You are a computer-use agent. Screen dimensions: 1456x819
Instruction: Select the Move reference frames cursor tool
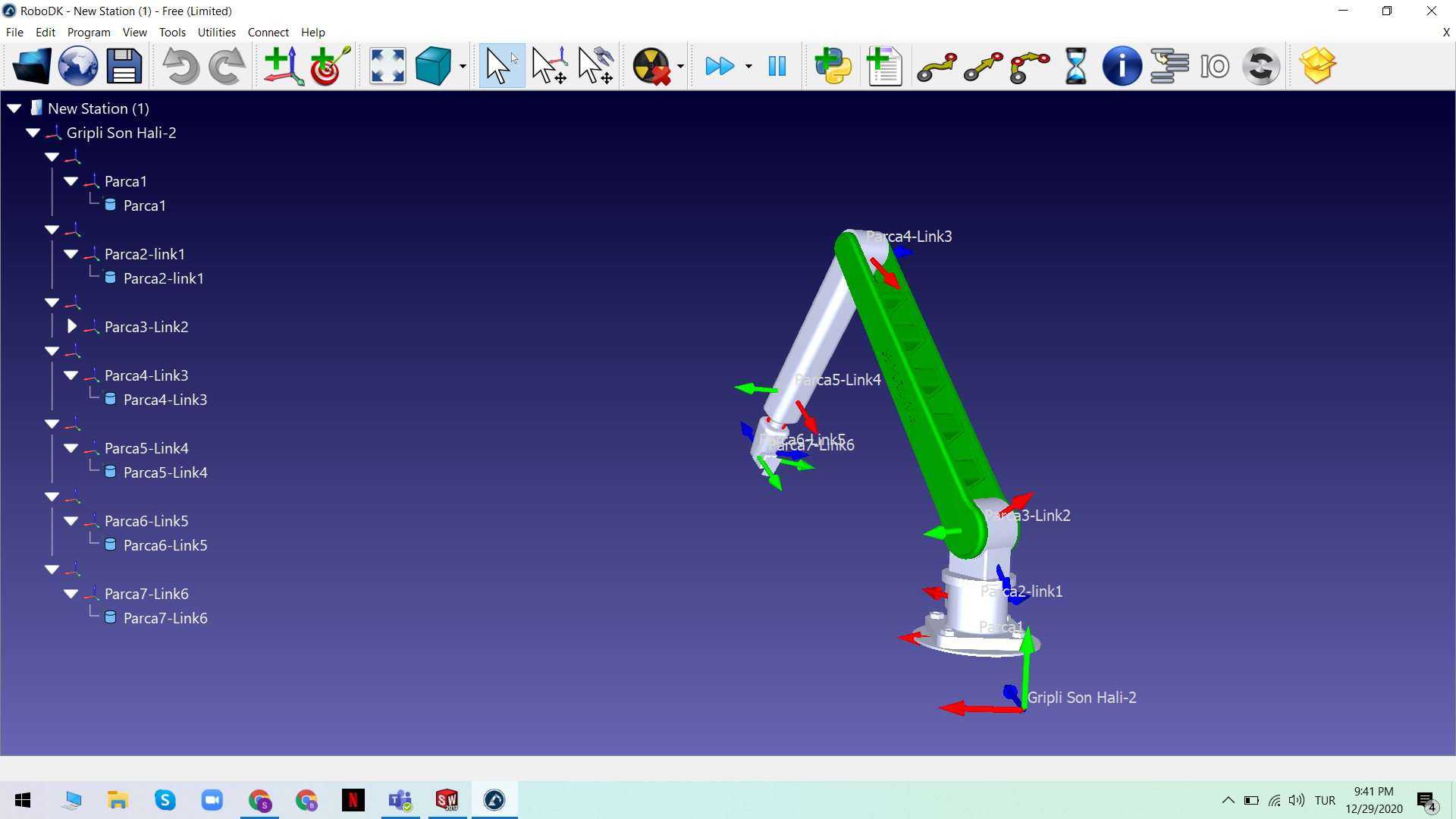coord(549,66)
